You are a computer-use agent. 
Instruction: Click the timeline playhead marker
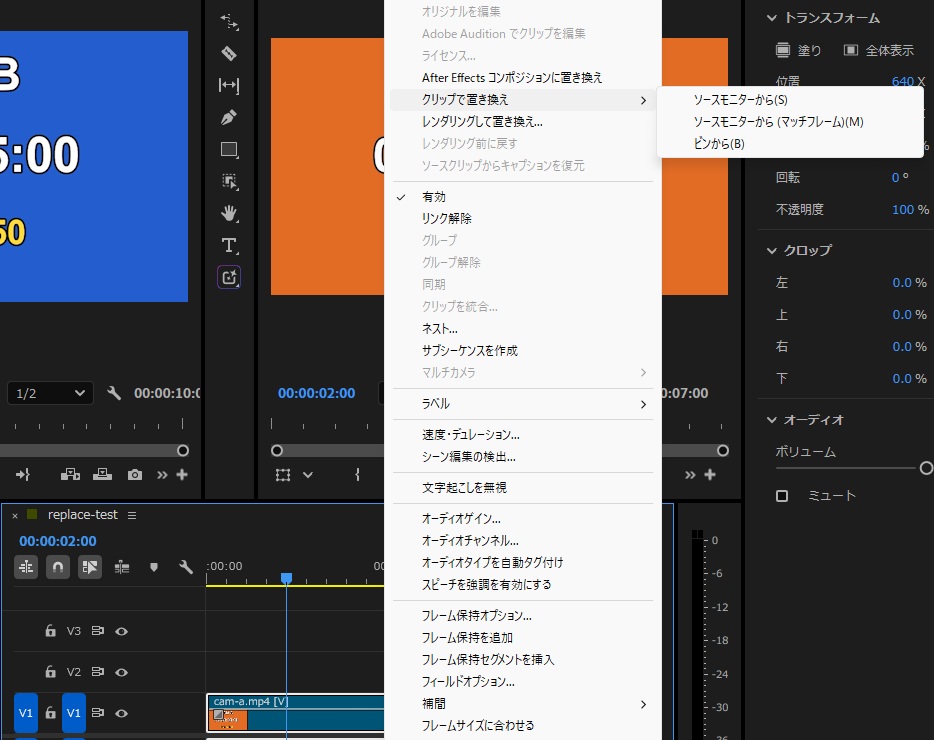pos(287,578)
